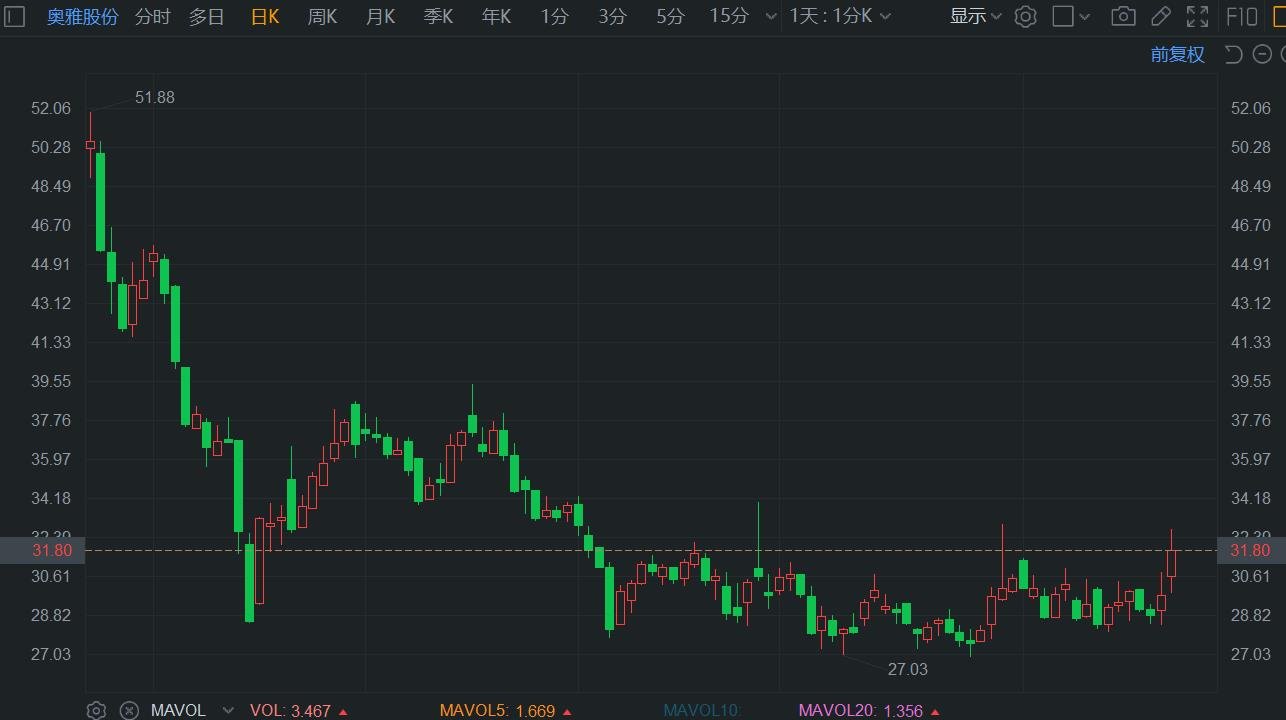Click 前复权 adjustment link
1286x720 pixels.
[1177, 54]
